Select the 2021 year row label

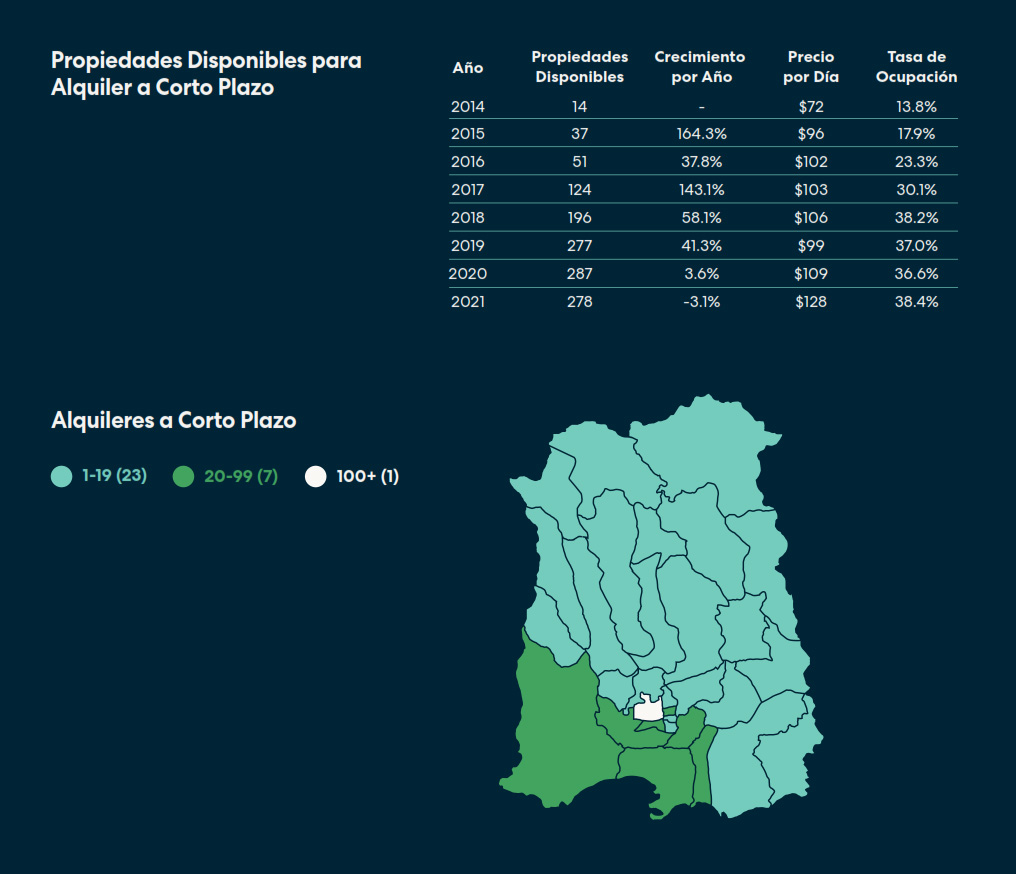(x=467, y=302)
